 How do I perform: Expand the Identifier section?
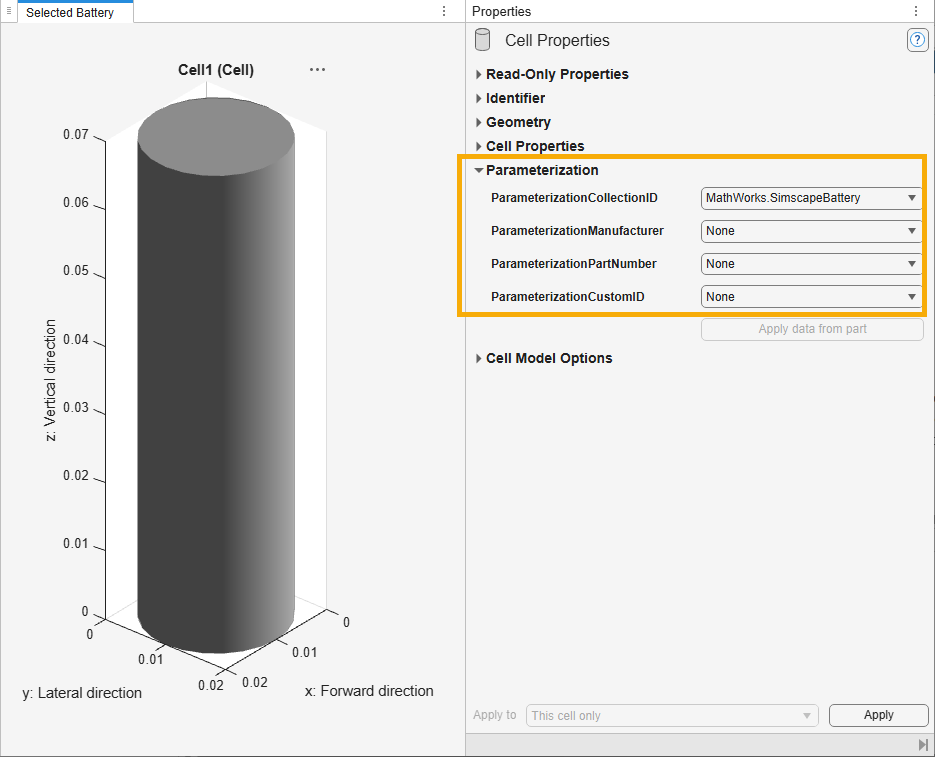pos(479,98)
